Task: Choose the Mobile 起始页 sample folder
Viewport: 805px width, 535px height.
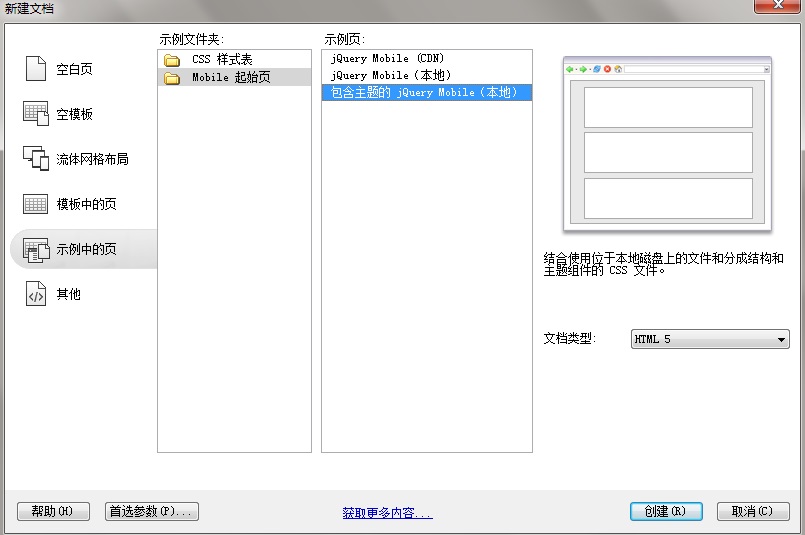Action: [x=234, y=77]
